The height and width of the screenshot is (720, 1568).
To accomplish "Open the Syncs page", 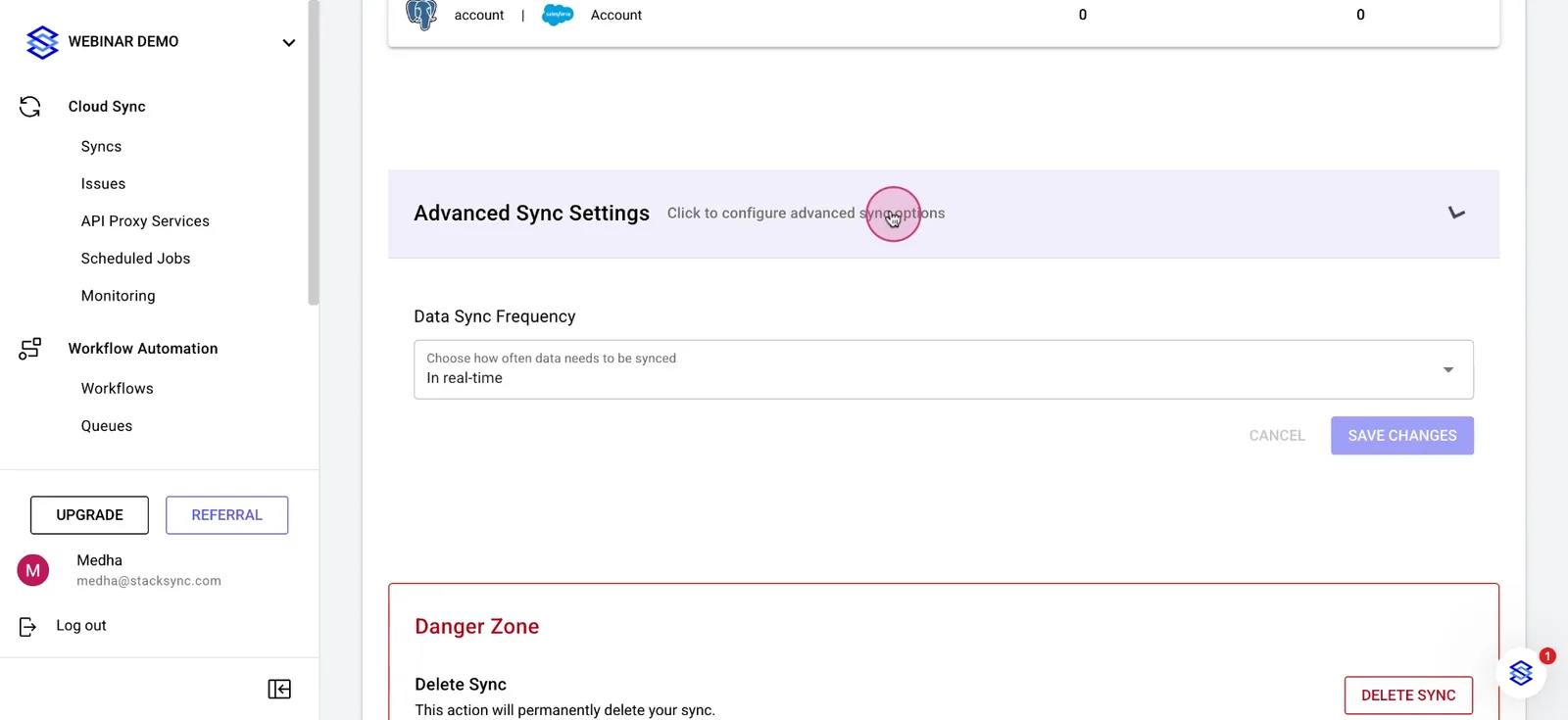I will [x=101, y=147].
